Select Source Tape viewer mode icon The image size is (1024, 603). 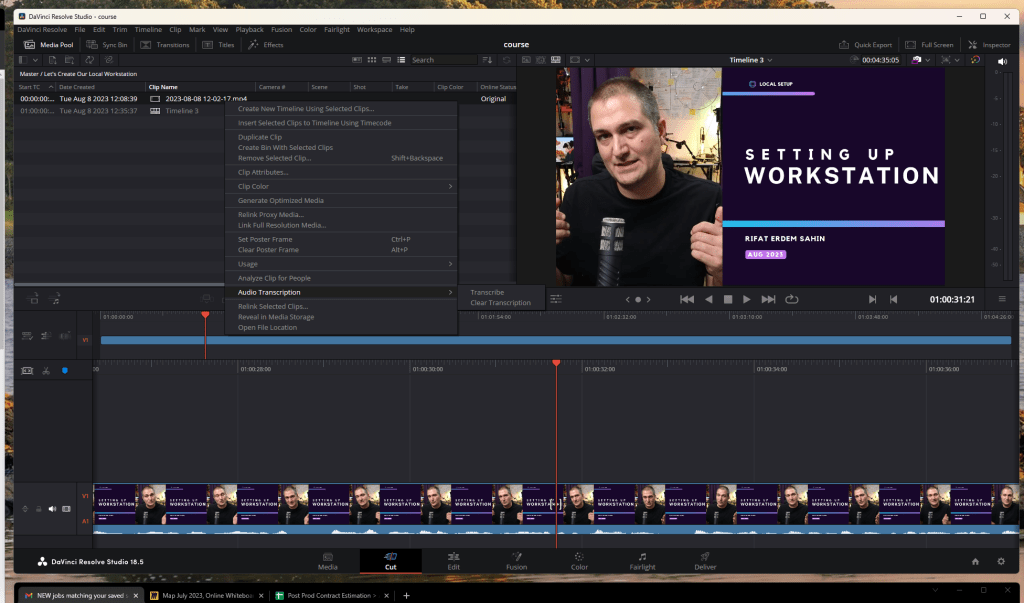[541, 59]
